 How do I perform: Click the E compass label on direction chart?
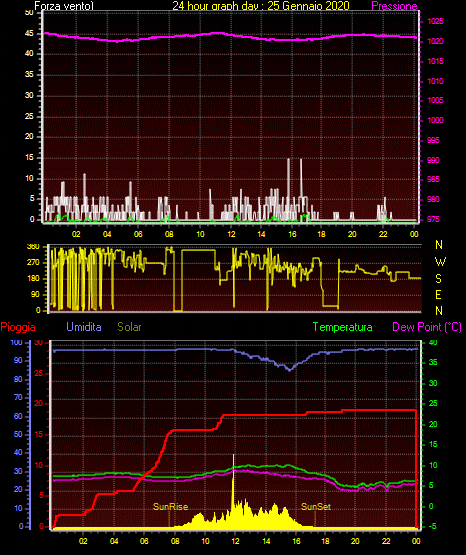(438, 294)
